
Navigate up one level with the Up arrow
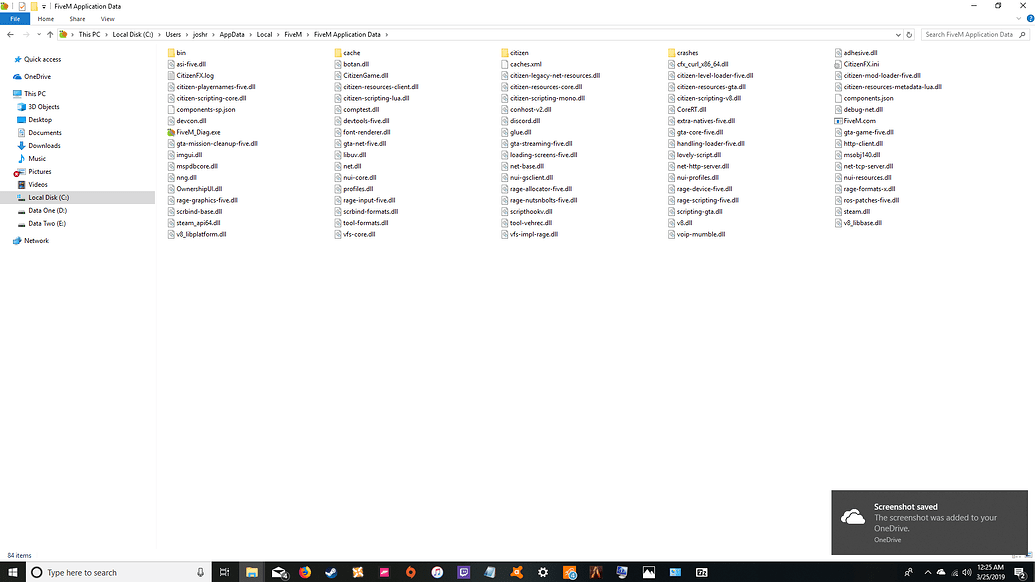coord(49,33)
